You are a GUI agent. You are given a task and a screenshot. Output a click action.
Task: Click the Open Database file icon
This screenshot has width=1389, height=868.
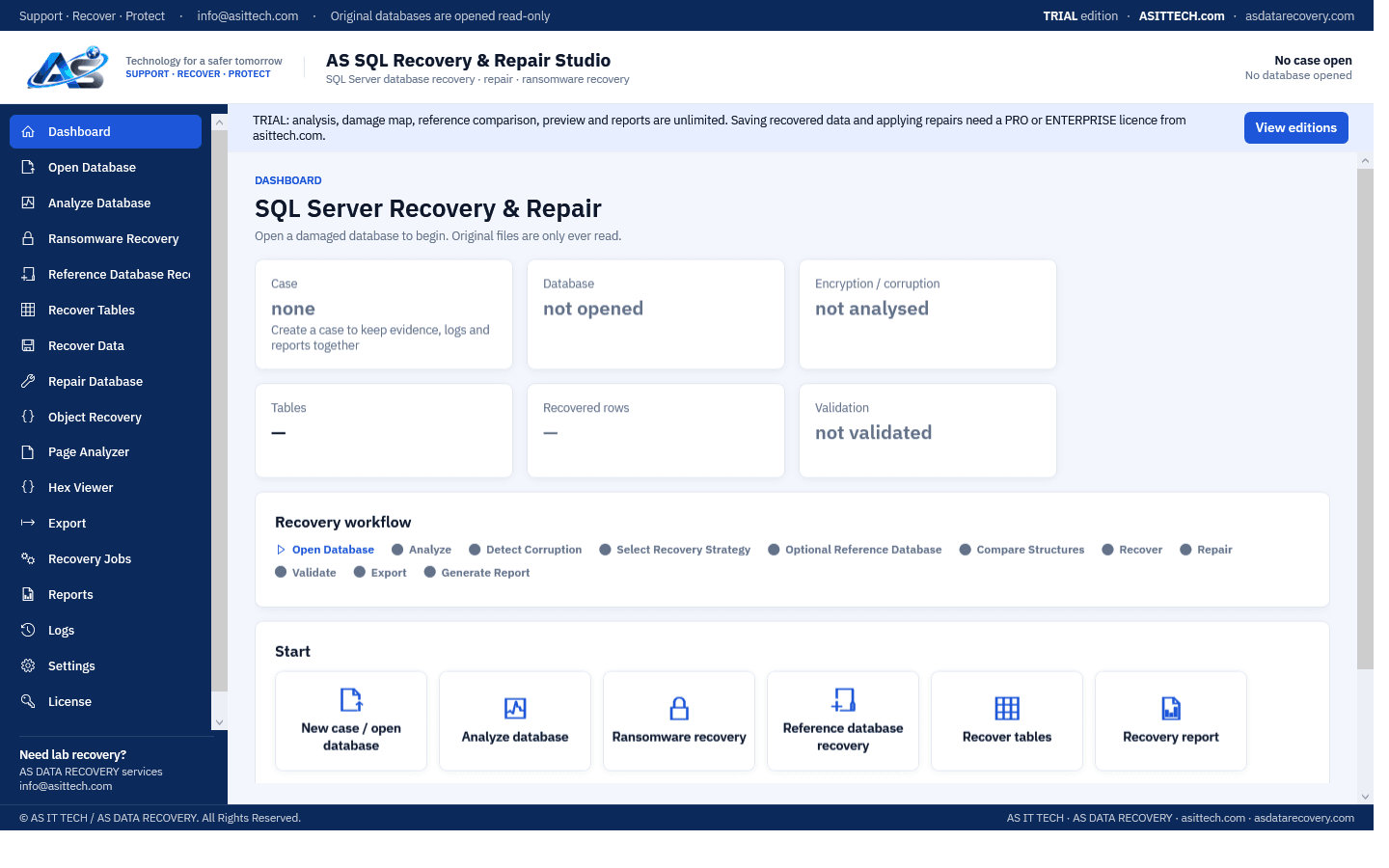coord(28,167)
